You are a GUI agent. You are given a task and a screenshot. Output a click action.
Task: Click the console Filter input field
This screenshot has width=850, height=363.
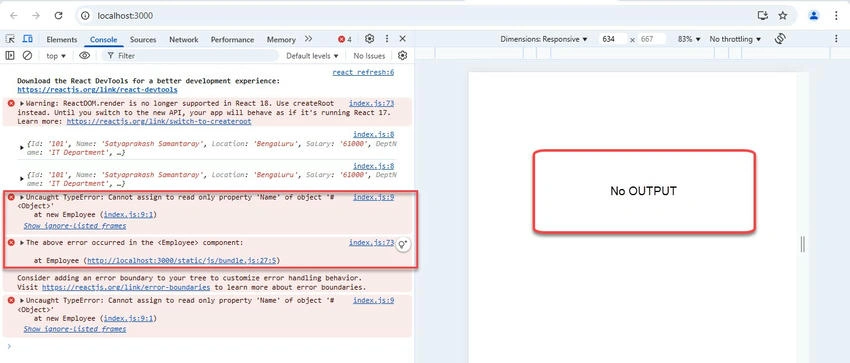coord(190,56)
